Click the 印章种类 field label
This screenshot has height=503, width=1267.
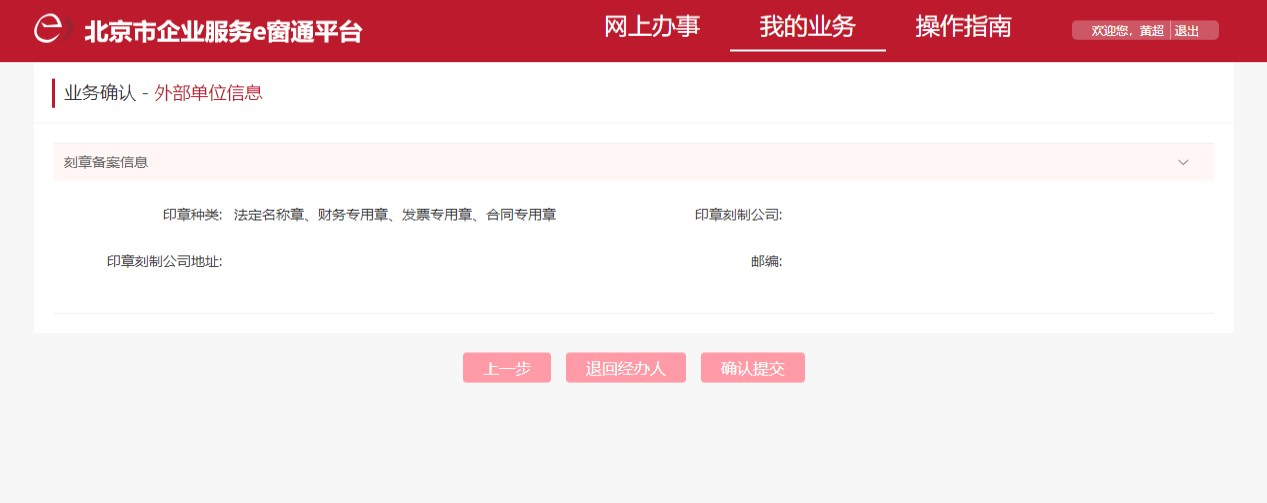192,214
